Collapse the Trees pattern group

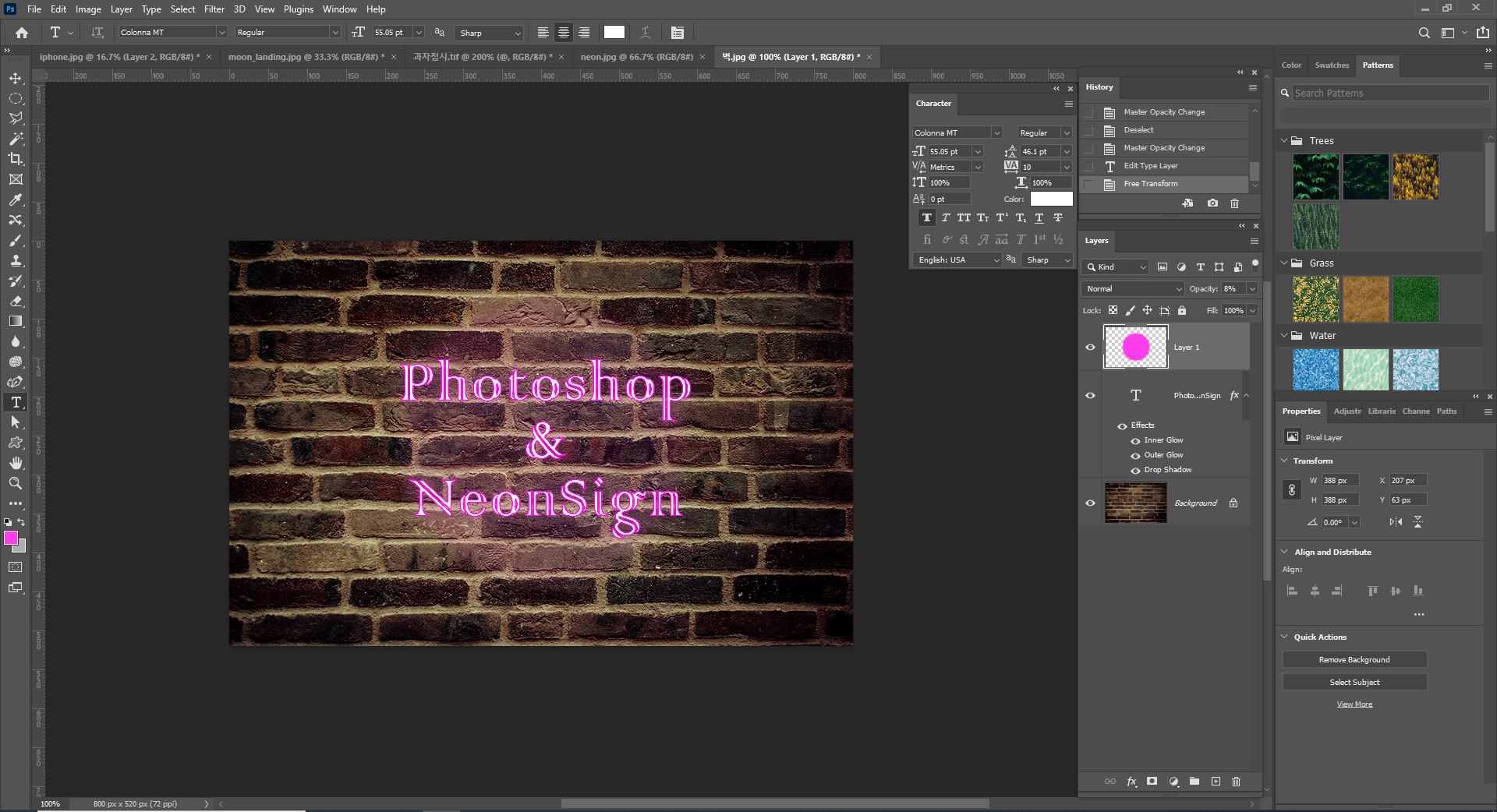click(1284, 141)
